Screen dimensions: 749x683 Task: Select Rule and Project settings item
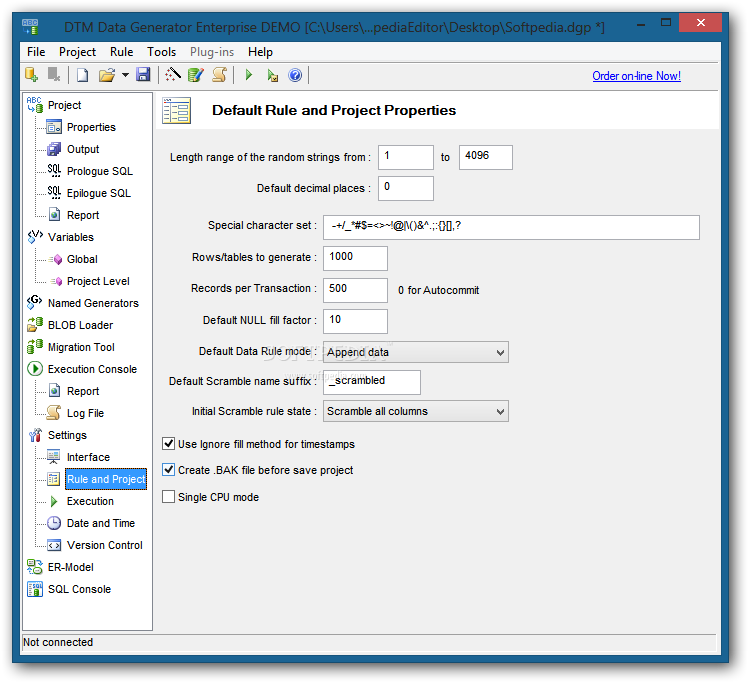click(106, 479)
